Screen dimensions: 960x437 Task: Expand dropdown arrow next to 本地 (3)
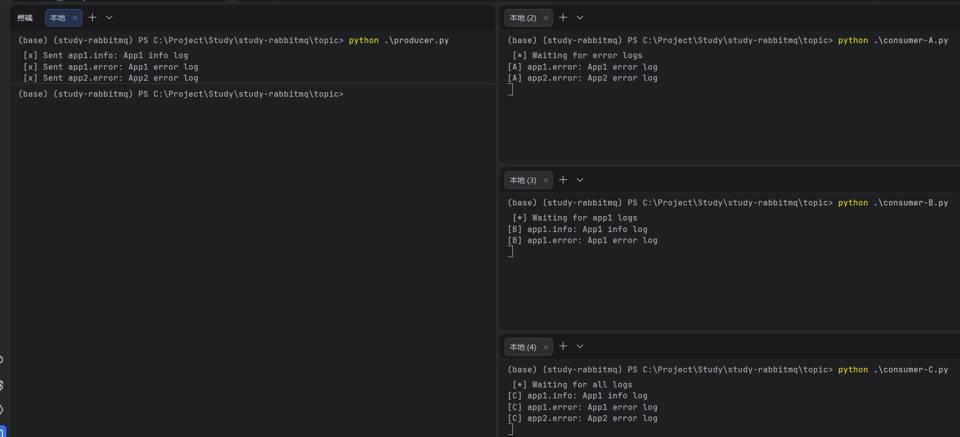pos(580,179)
